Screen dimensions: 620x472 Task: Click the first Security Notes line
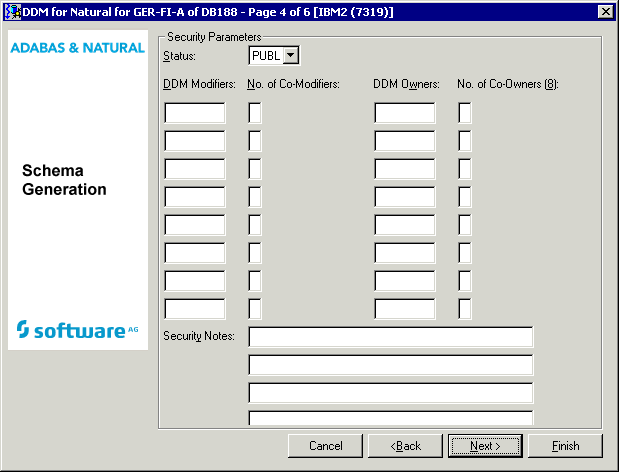390,336
